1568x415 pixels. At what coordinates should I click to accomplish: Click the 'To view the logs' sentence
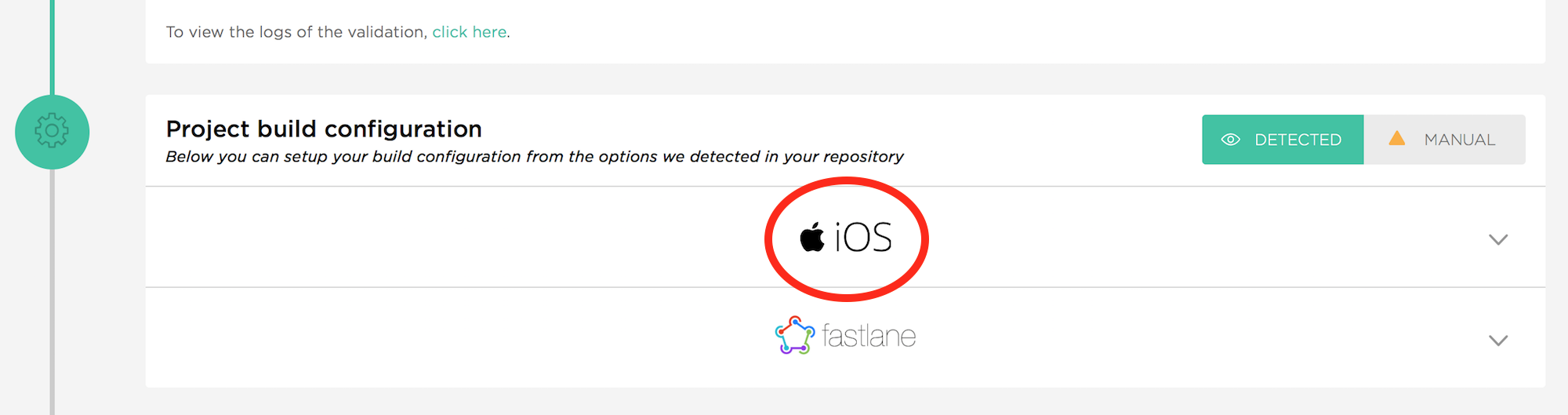pos(338,32)
